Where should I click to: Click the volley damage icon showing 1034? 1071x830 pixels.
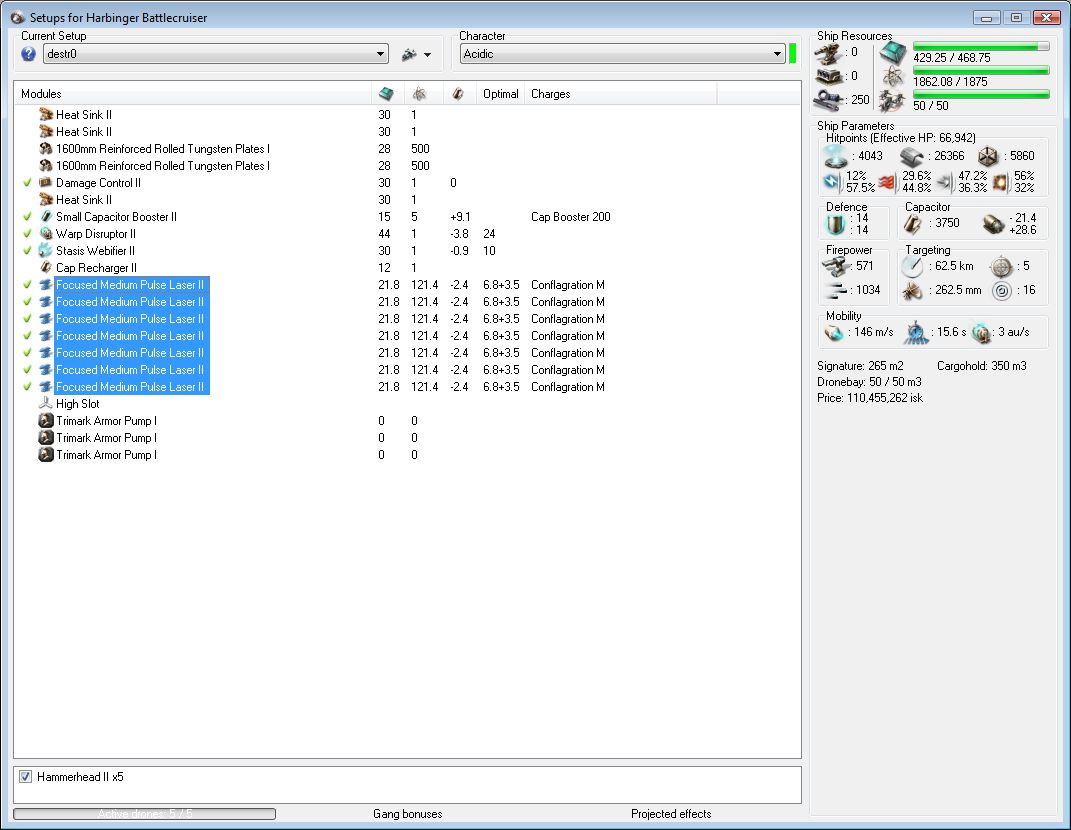pyautogui.click(x=836, y=290)
